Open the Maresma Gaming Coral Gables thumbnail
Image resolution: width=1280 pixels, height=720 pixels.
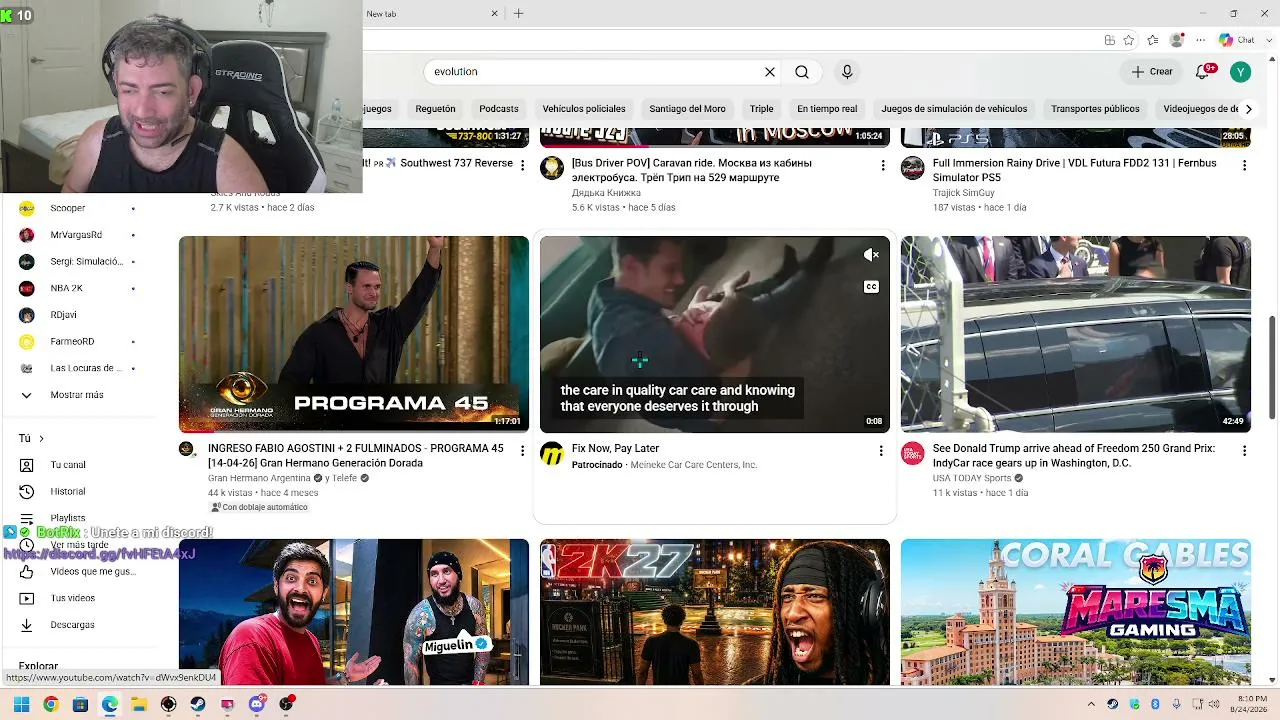[x=1076, y=612]
